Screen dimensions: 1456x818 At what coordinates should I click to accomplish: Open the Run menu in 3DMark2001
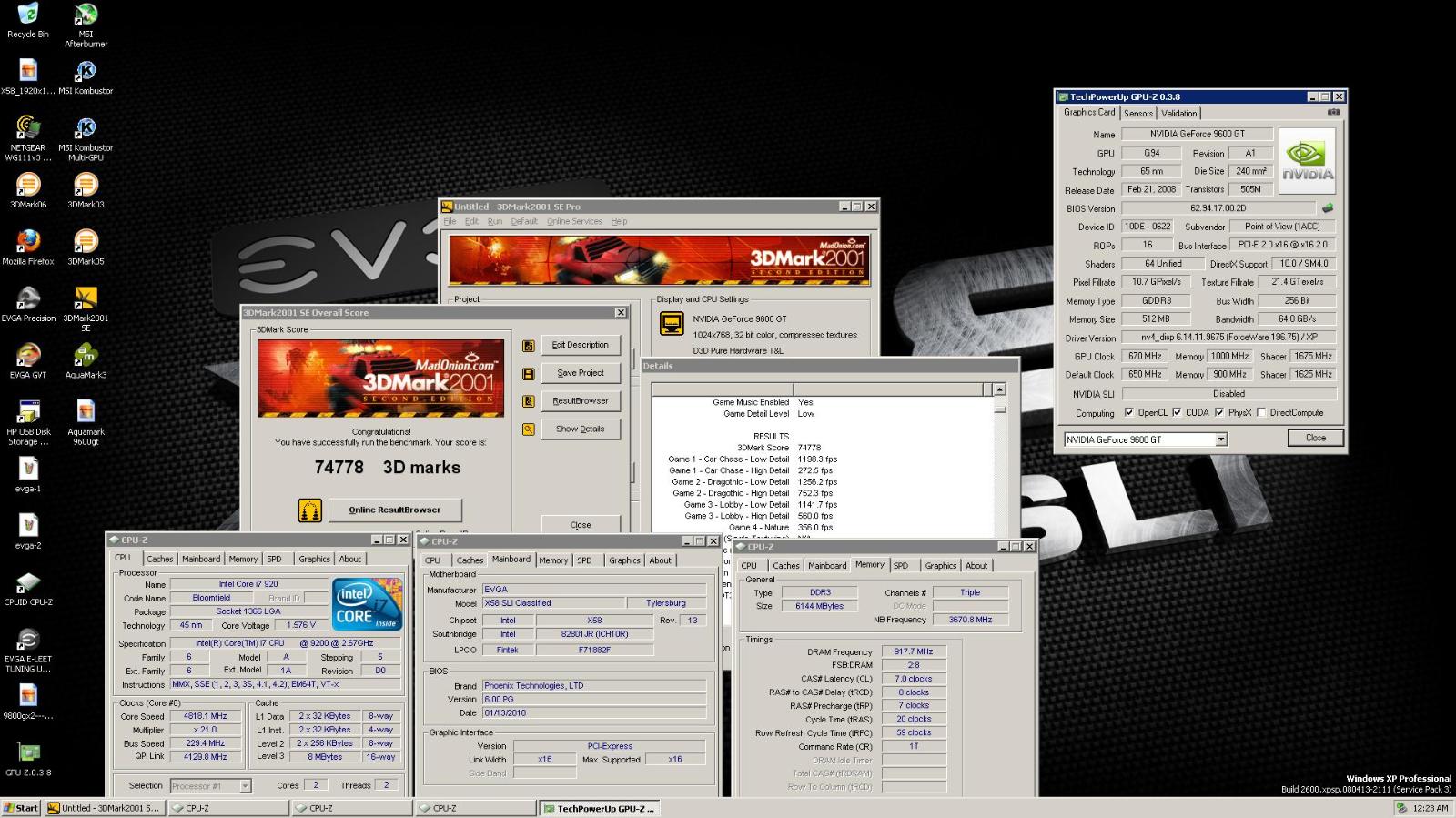tap(494, 221)
